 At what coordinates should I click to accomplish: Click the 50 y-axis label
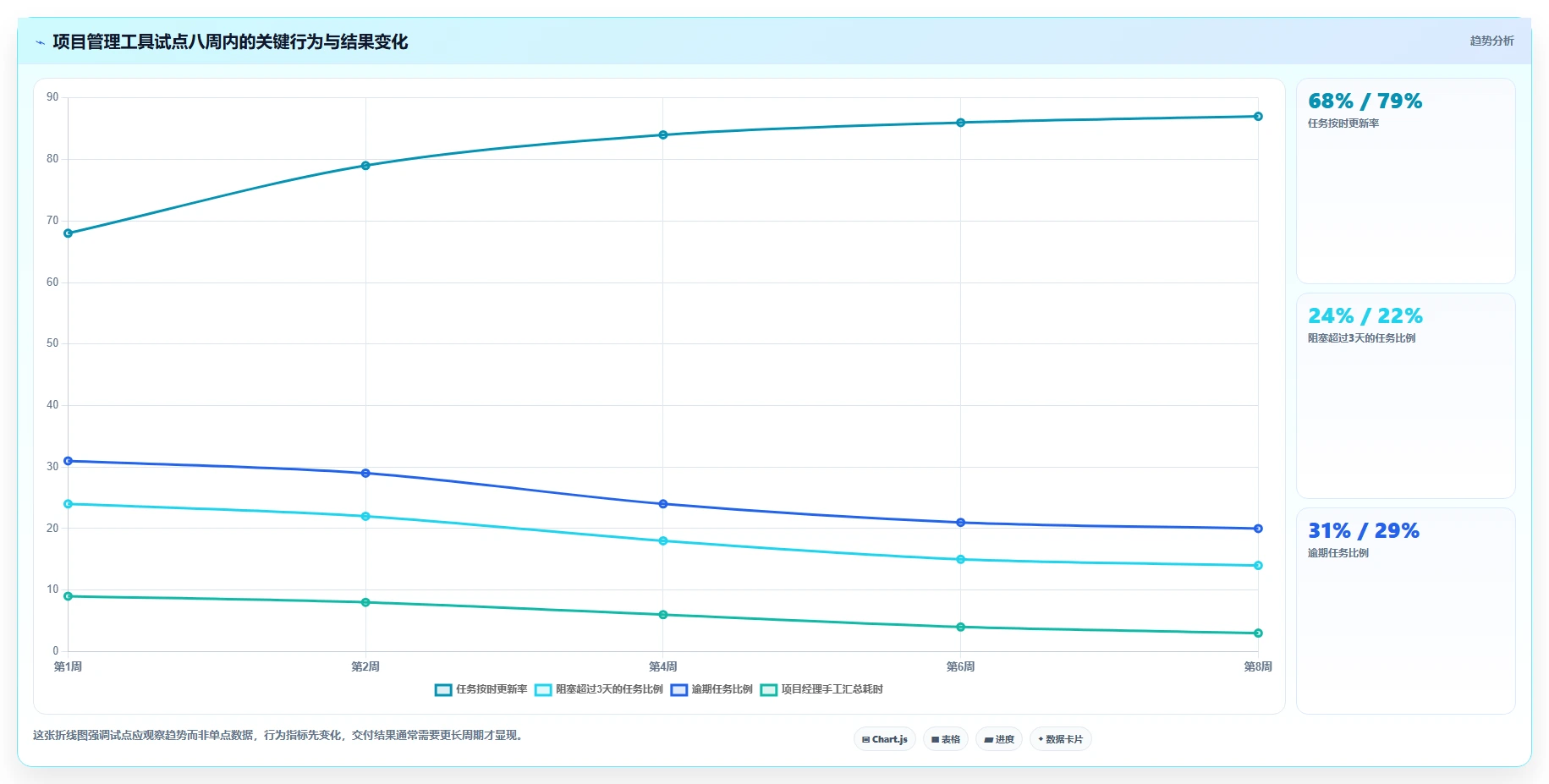(x=52, y=343)
